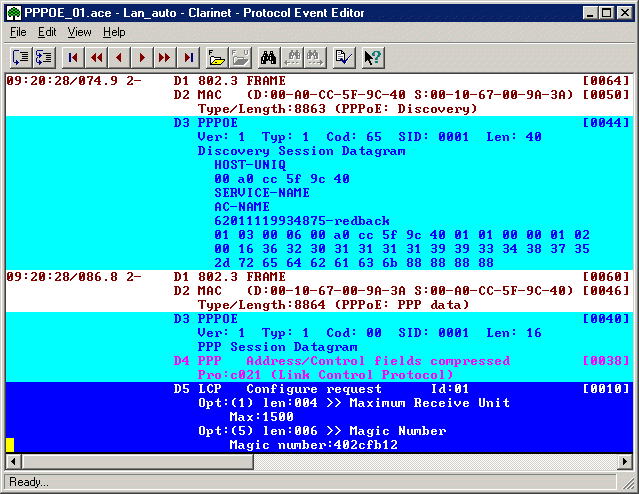639x494 pixels.
Task: Step back one event
Action: 119,57
